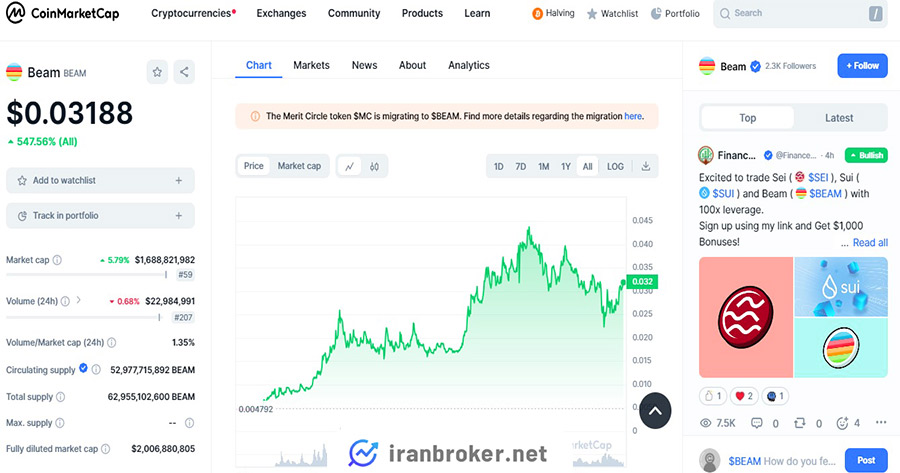
Task: Expand Track in portfolio plus
Action: pyautogui.click(x=179, y=216)
